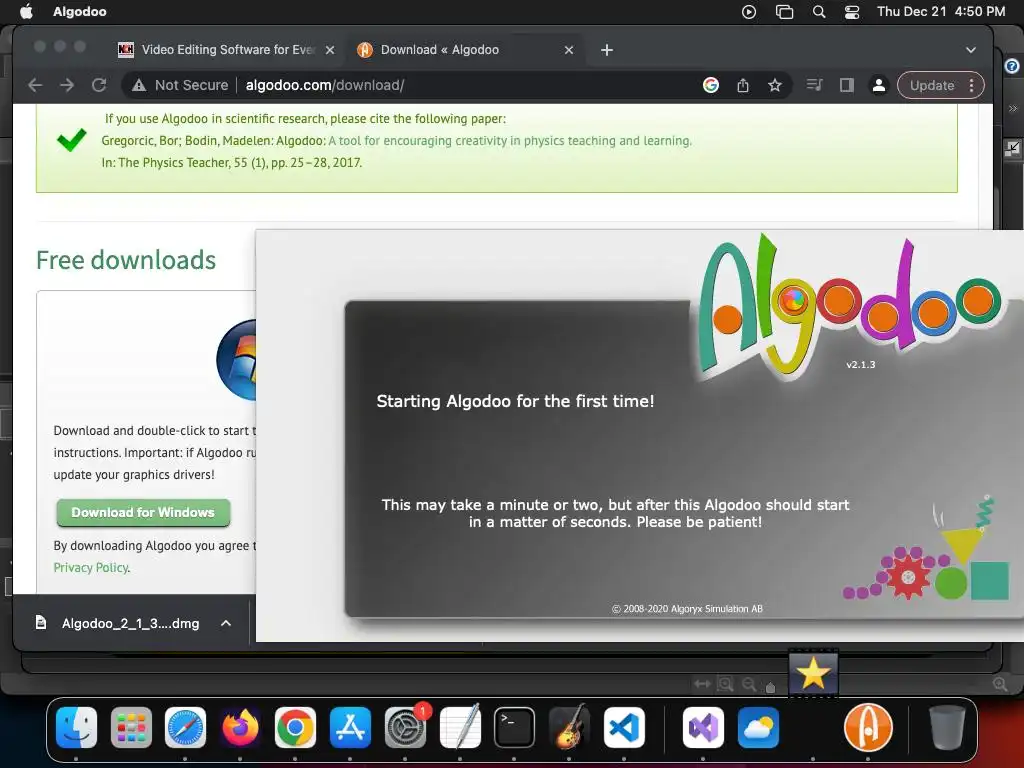The image size is (1024, 768).
Task: Open GarageBand from the Dock
Action: pos(569,727)
